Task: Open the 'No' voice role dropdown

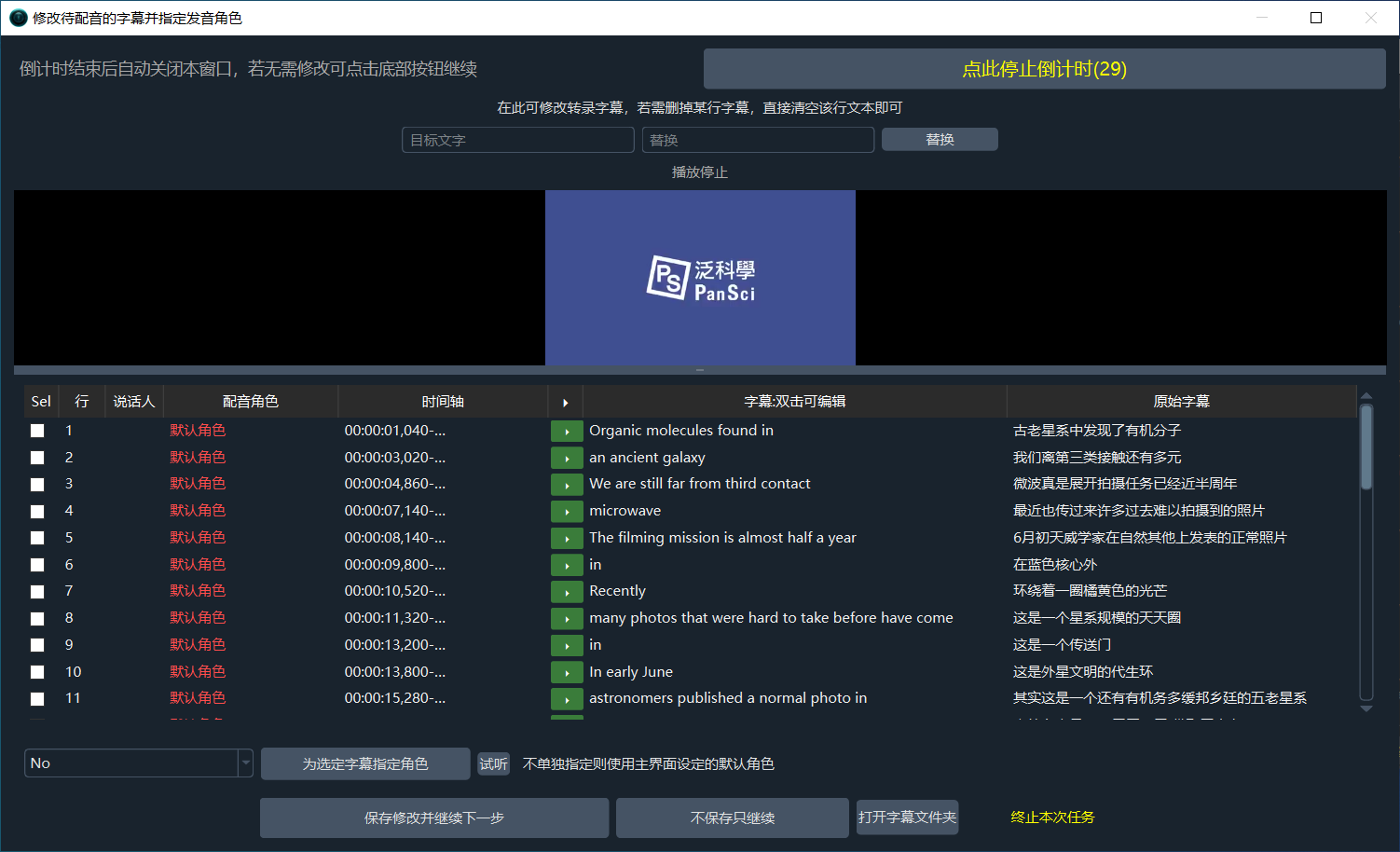Action: tap(139, 763)
